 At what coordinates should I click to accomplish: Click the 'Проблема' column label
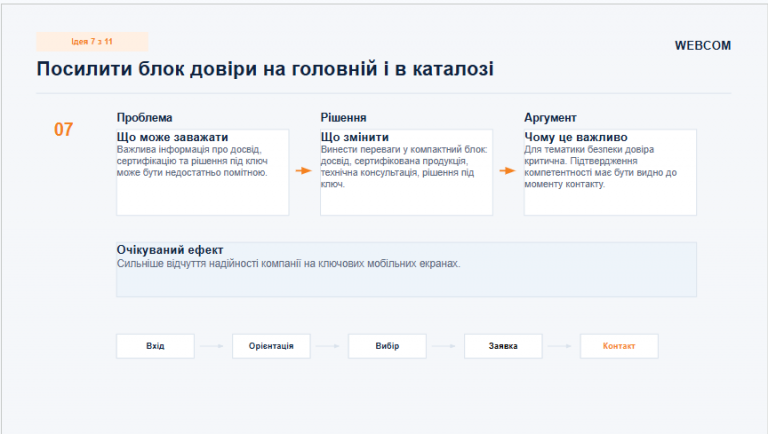tap(144, 118)
